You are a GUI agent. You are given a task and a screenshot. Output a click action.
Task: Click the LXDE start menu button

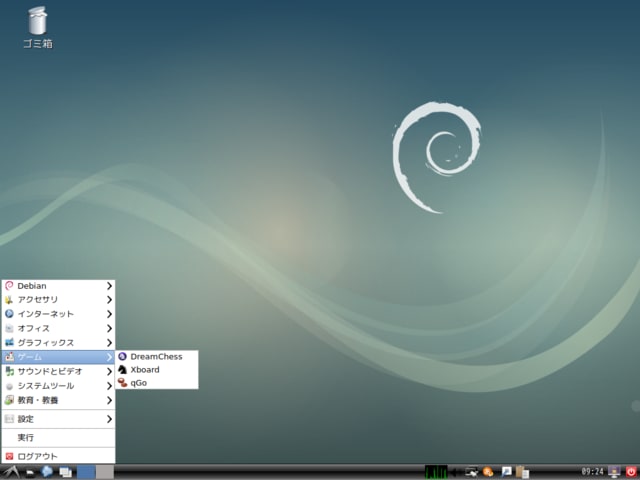10,472
